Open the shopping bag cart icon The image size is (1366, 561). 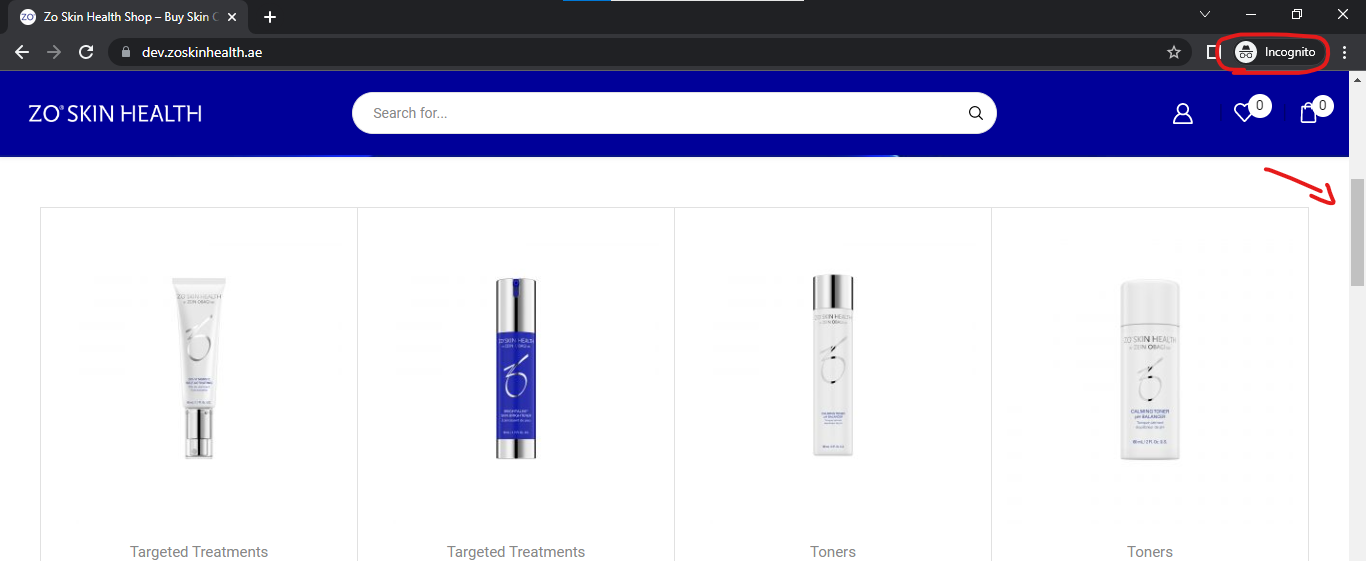click(x=1308, y=113)
